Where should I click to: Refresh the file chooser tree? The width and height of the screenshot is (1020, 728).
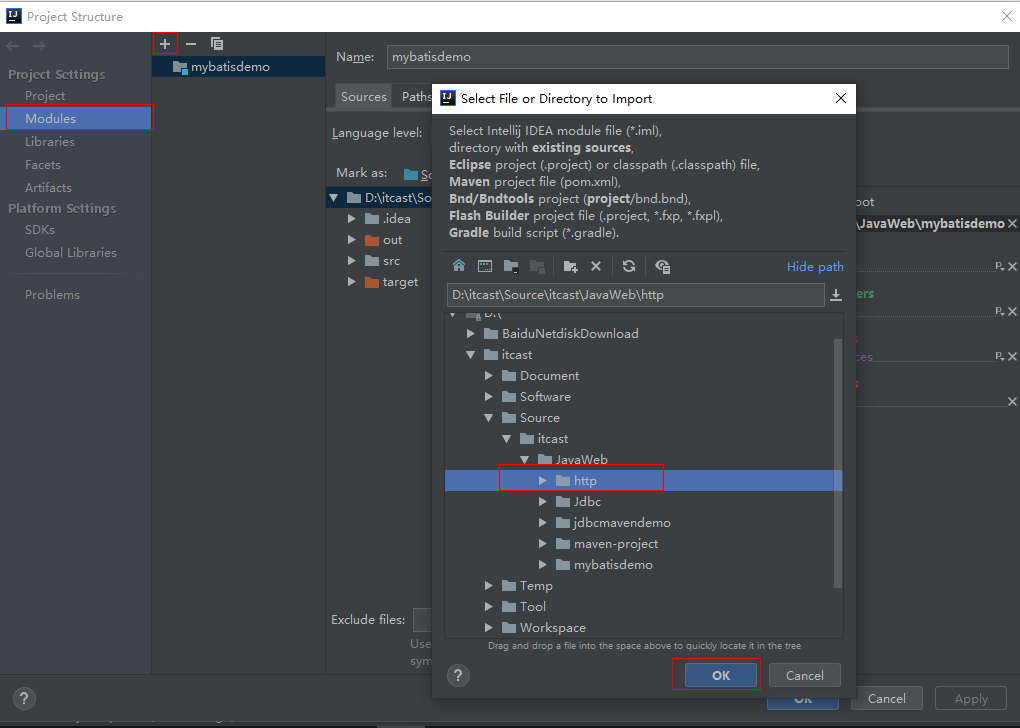[x=628, y=265]
